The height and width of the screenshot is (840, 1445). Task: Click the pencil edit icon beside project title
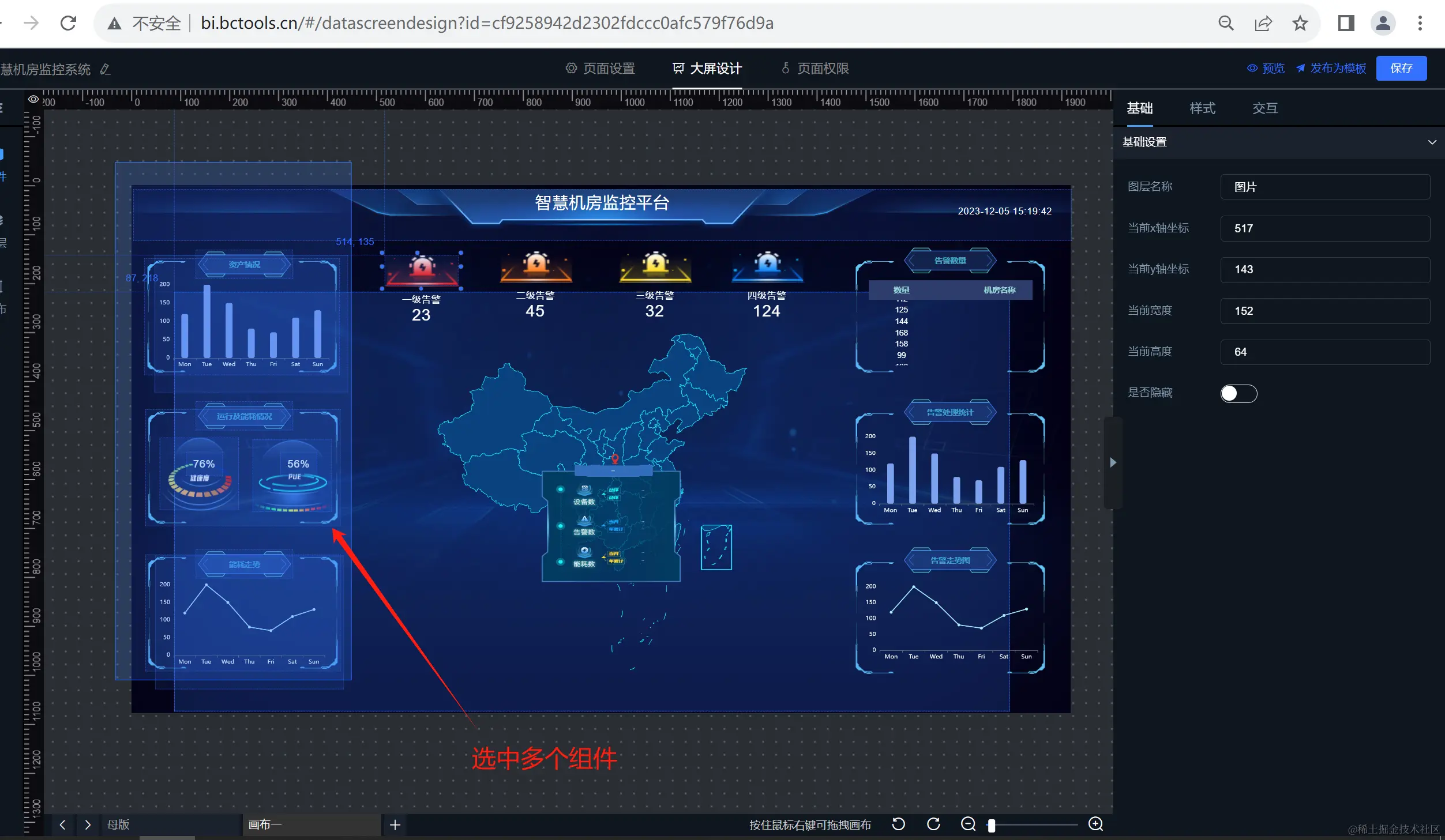(x=105, y=69)
